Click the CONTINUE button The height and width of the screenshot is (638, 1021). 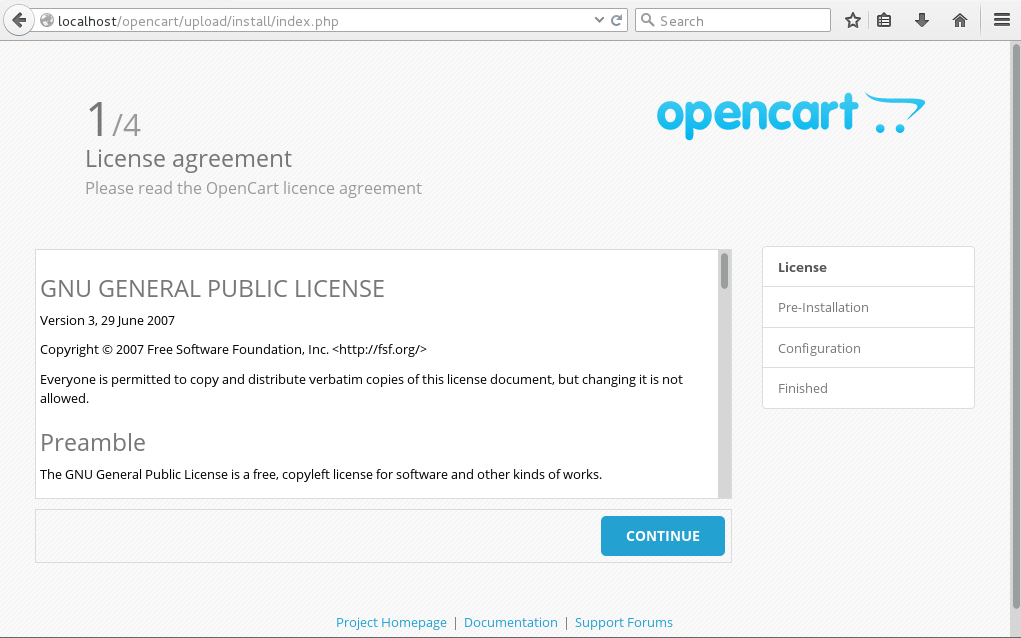(662, 536)
